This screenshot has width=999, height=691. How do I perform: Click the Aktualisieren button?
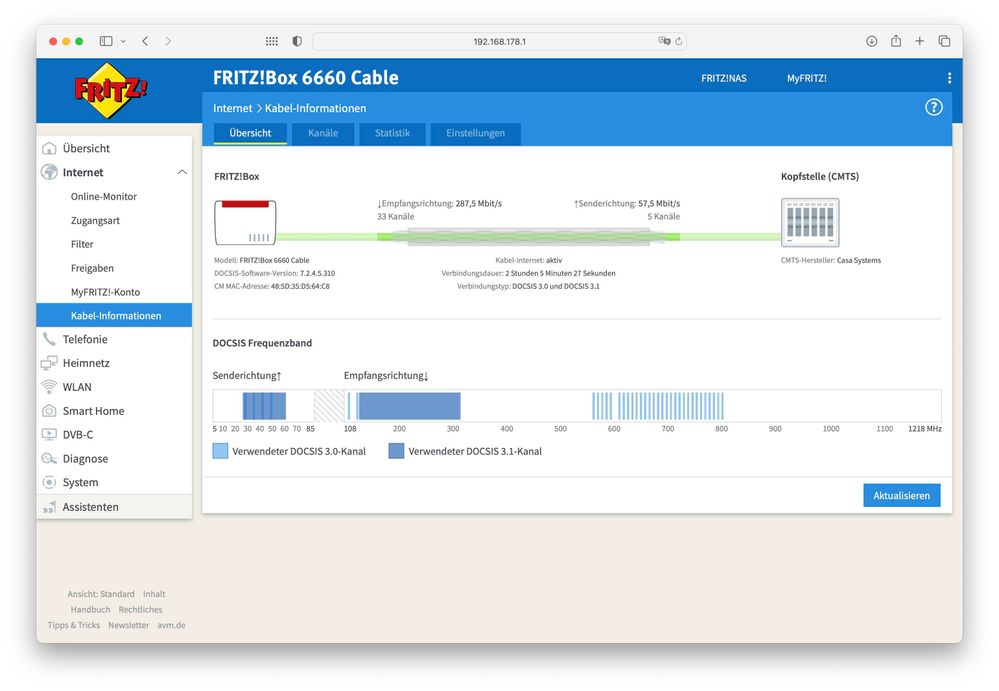902,495
